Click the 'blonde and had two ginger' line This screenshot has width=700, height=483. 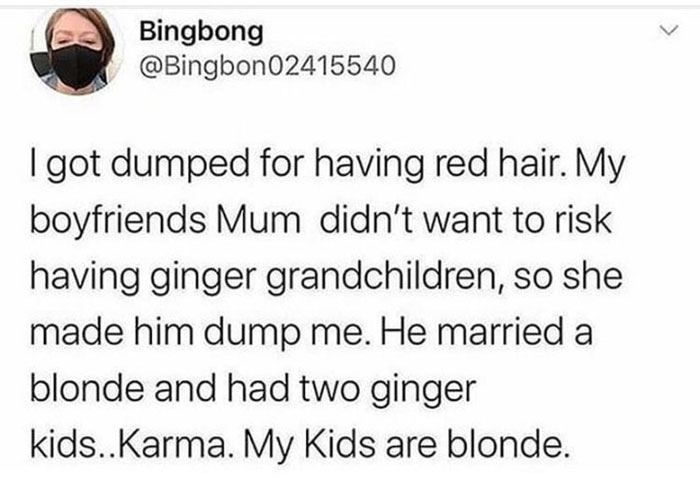[253, 389]
